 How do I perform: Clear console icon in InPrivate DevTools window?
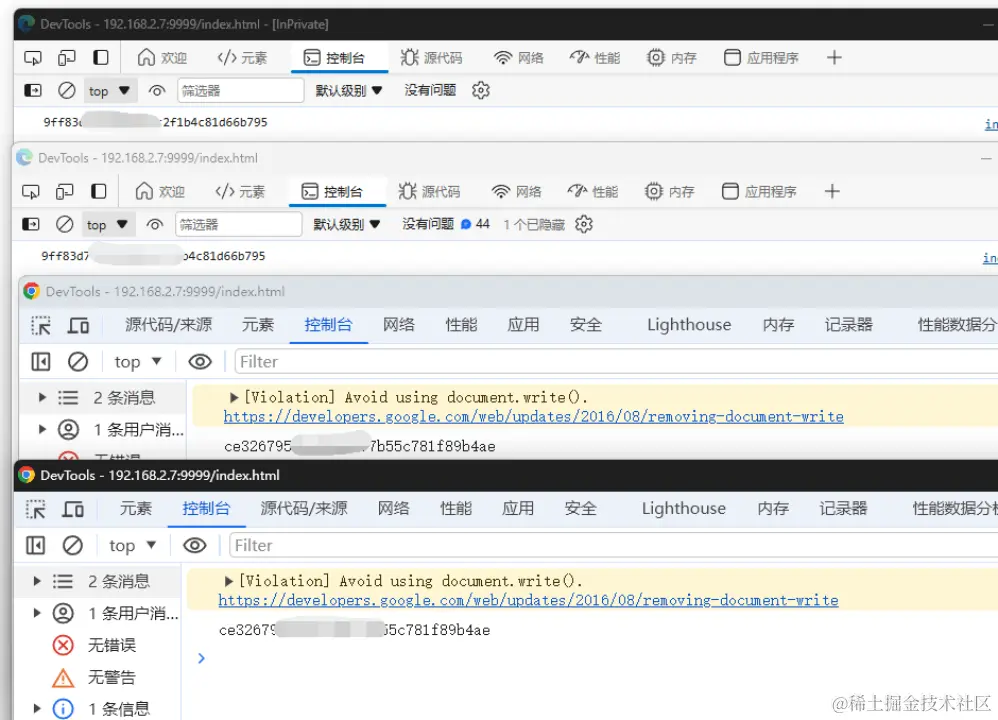tap(66, 90)
